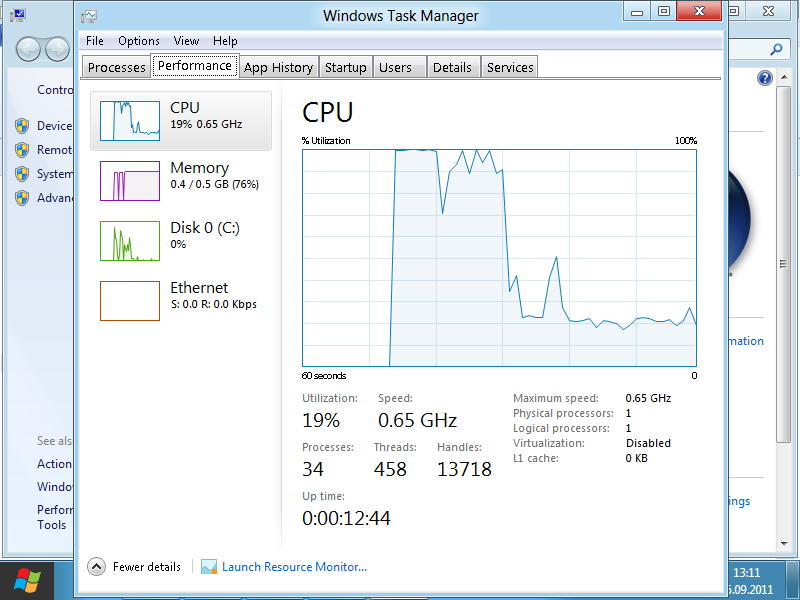Click the Resource Monitor icon
Image resolution: width=800 pixels, height=600 pixels.
click(x=209, y=566)
